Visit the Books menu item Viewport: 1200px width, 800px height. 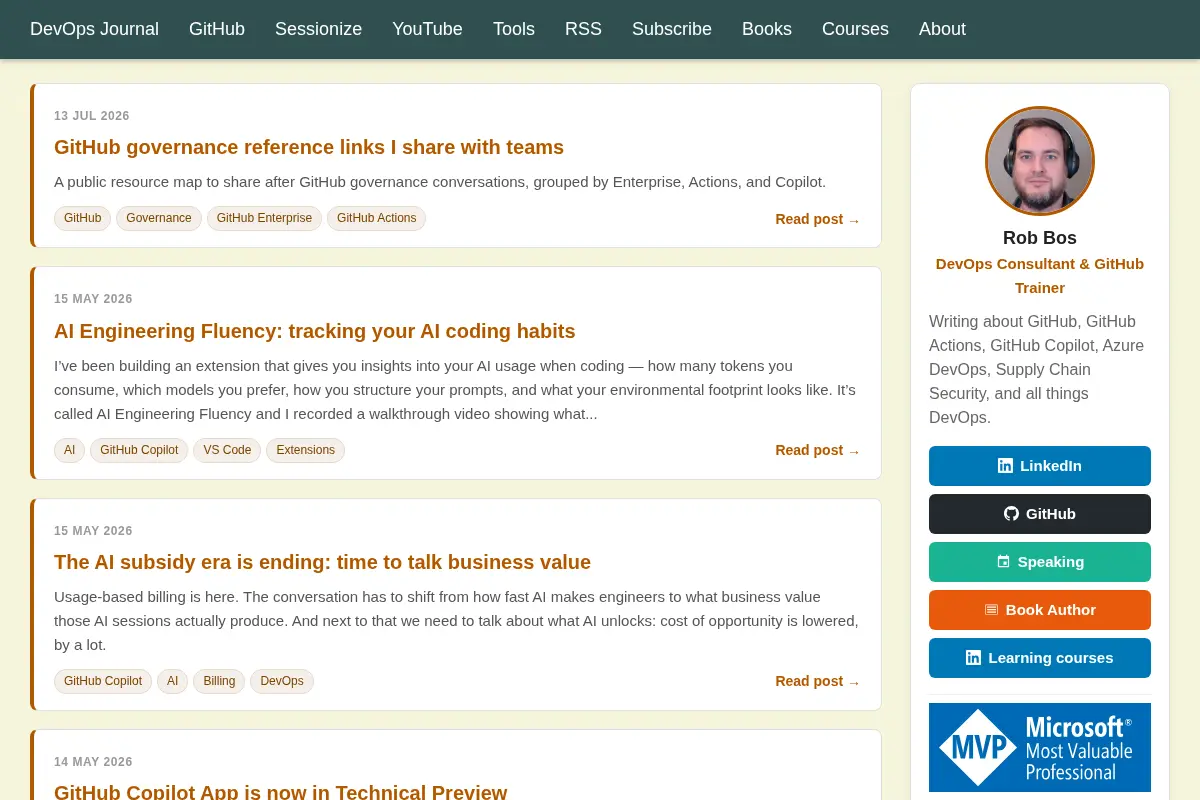pyautogui.click(x=767, y=29)
